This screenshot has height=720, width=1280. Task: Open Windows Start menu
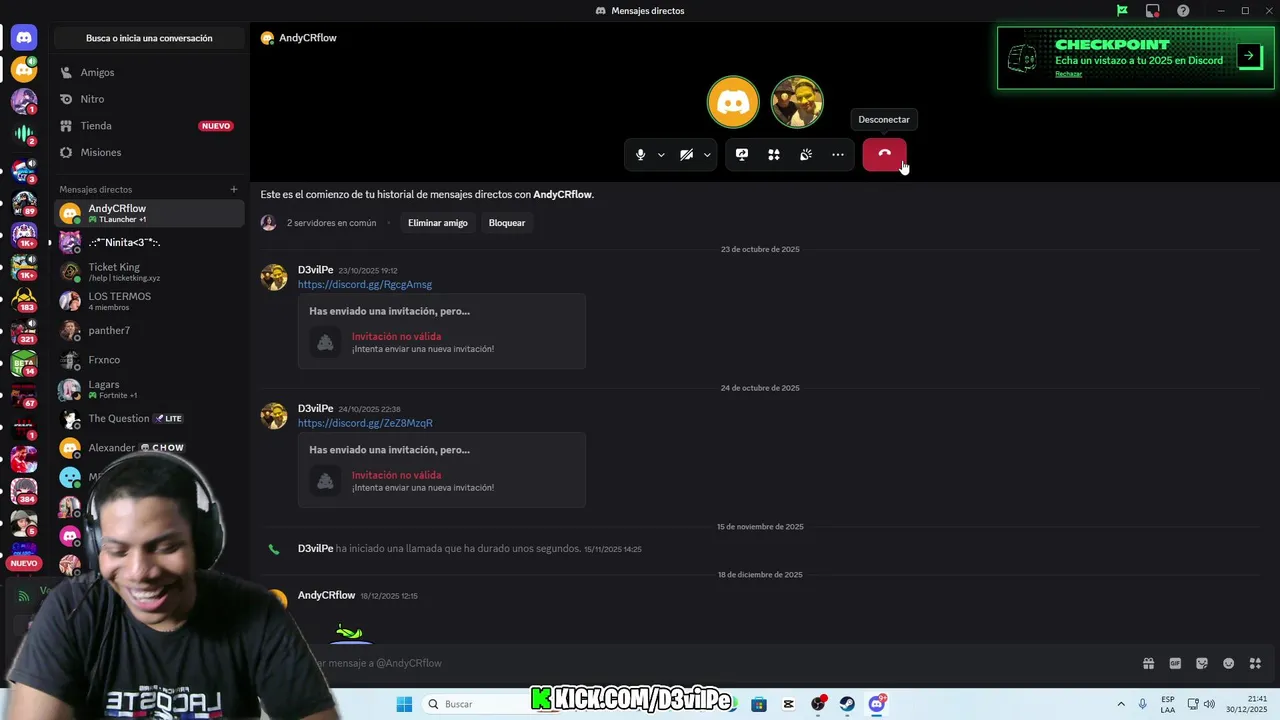tap(404, 704)
